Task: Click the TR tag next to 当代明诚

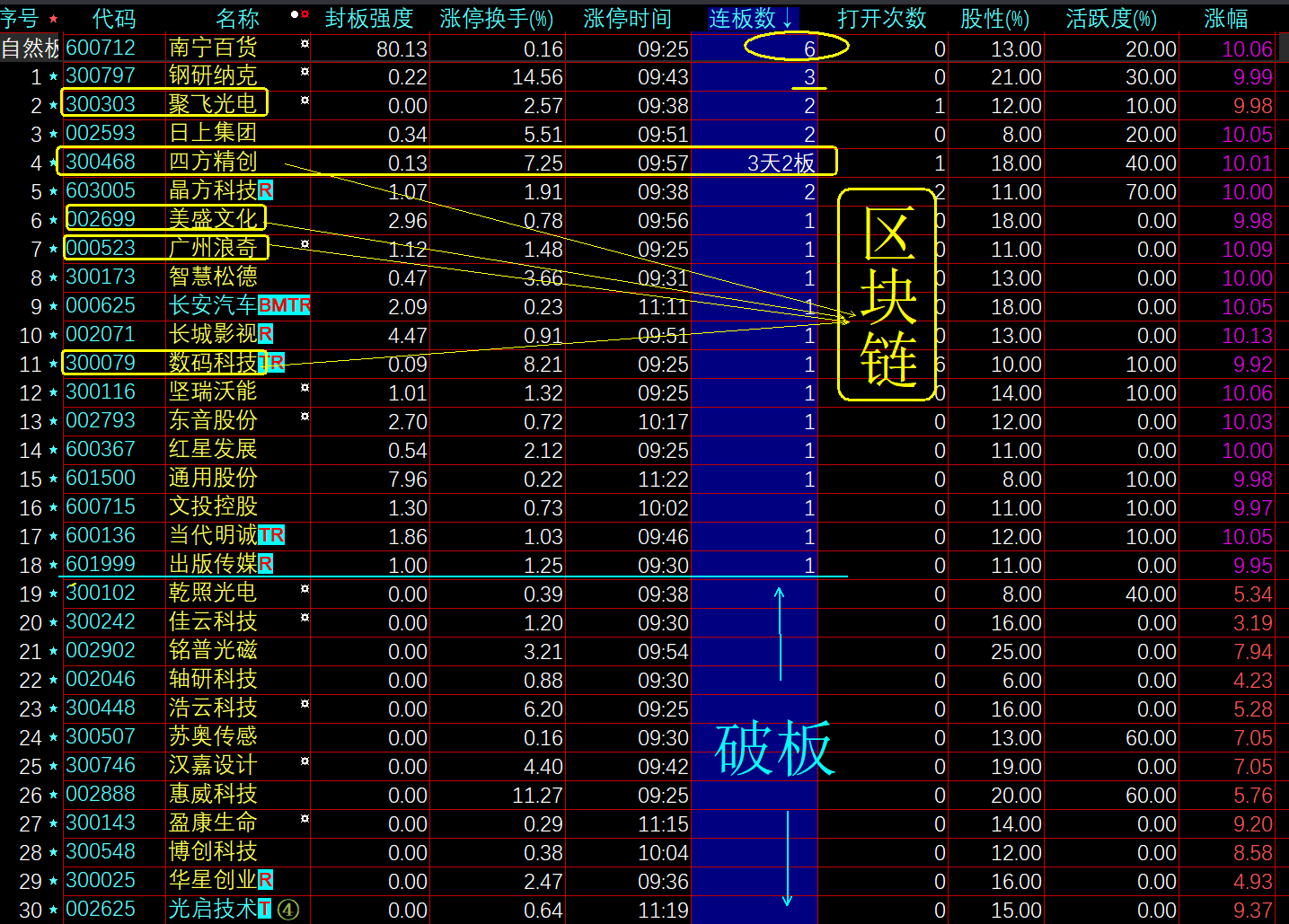Action: tap(271, 535)
